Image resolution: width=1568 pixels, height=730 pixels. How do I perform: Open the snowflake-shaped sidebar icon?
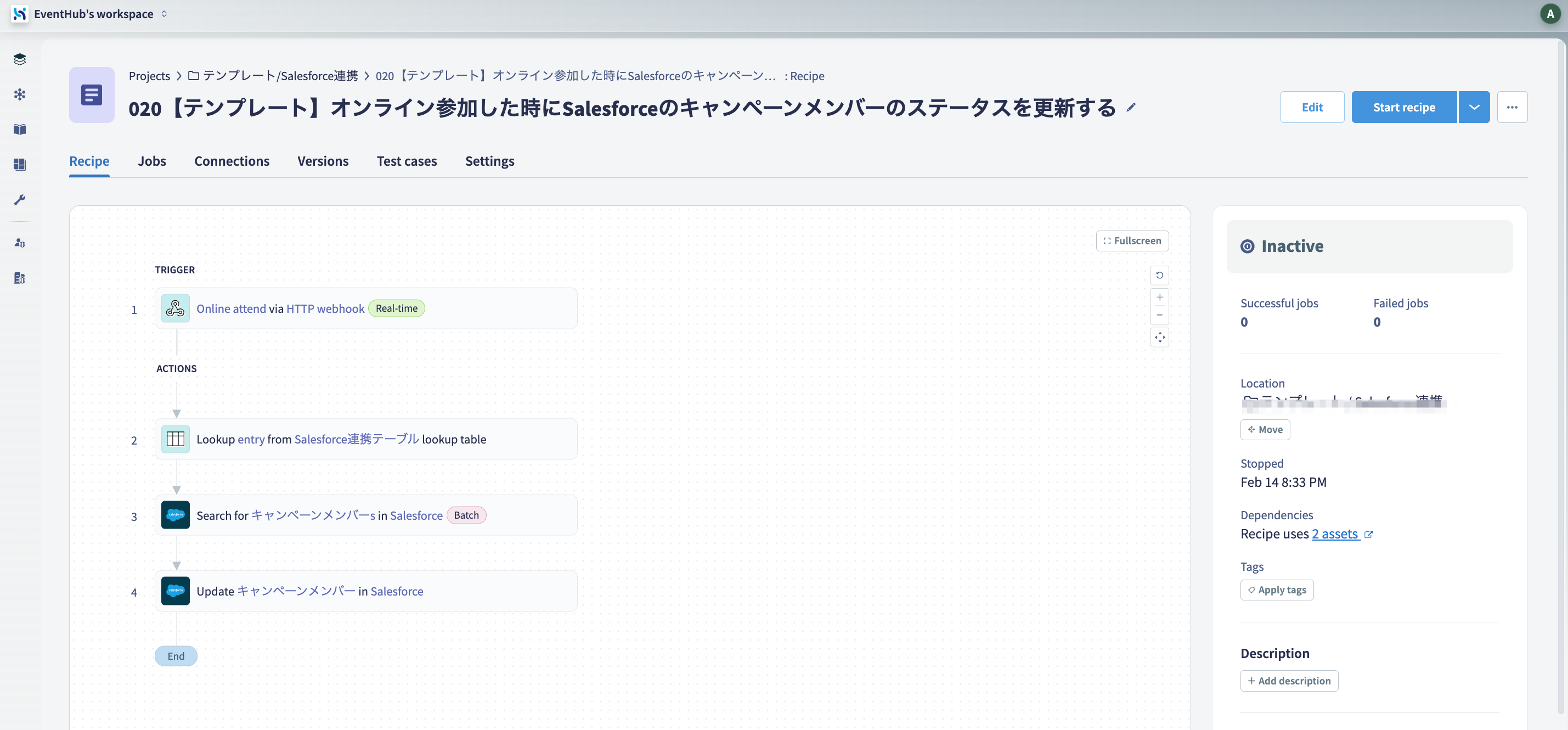(x=20, y=94)
